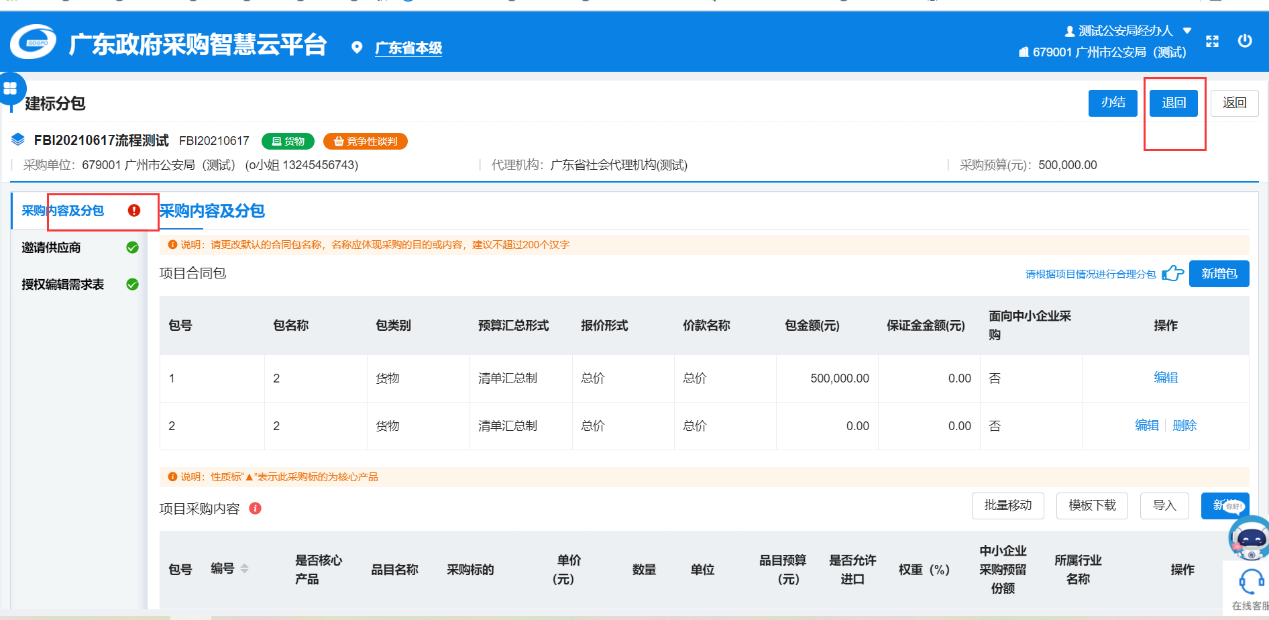Click the pointing hand icon near 新增包
The height and width of the screenshot is (620, 1269).
[1173, 274]
